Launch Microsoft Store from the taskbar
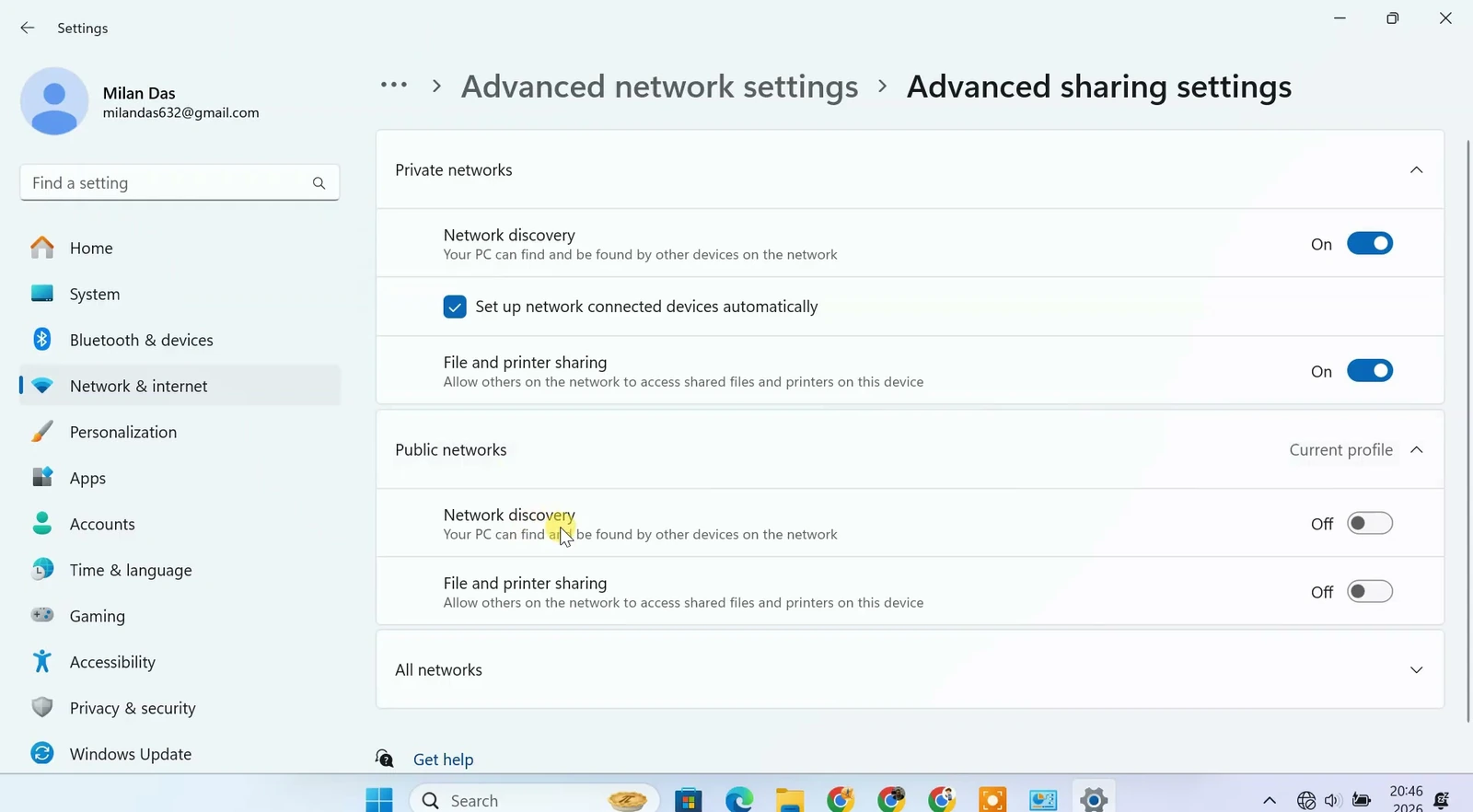The height and width of the screenshot is (812, 1473). click(689, 800)
